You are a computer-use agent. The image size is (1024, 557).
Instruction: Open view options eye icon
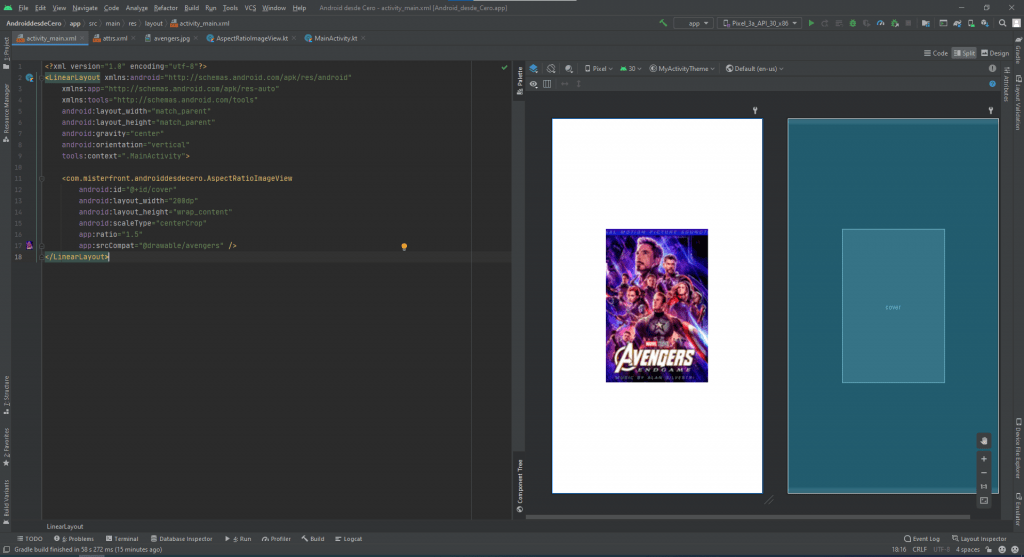pos(534,84)
